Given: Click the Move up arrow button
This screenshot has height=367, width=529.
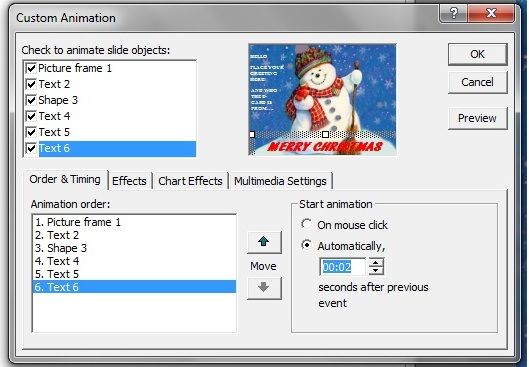Looking at the screenshot, I should [x=264, y=242].
